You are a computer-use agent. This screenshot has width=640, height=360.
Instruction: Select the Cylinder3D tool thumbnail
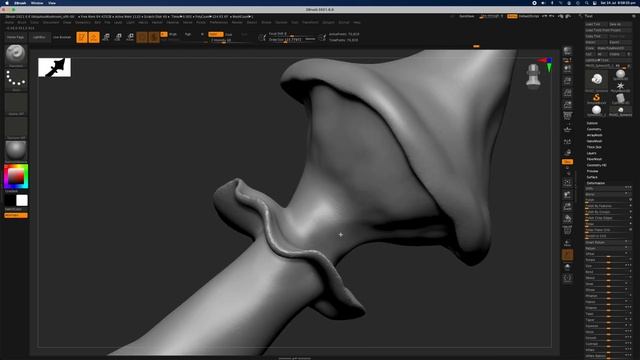(620, 98)
